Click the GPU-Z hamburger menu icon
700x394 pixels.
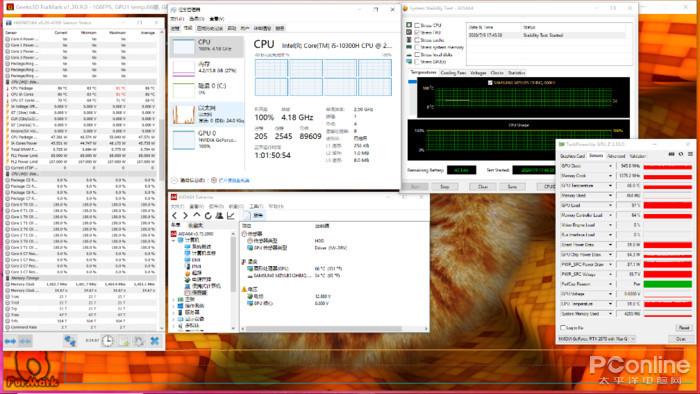(690, 154)
